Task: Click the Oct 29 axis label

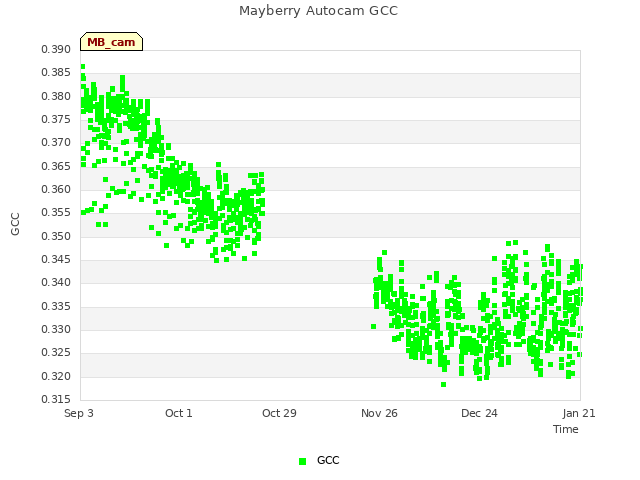Action: pos(279,413)
